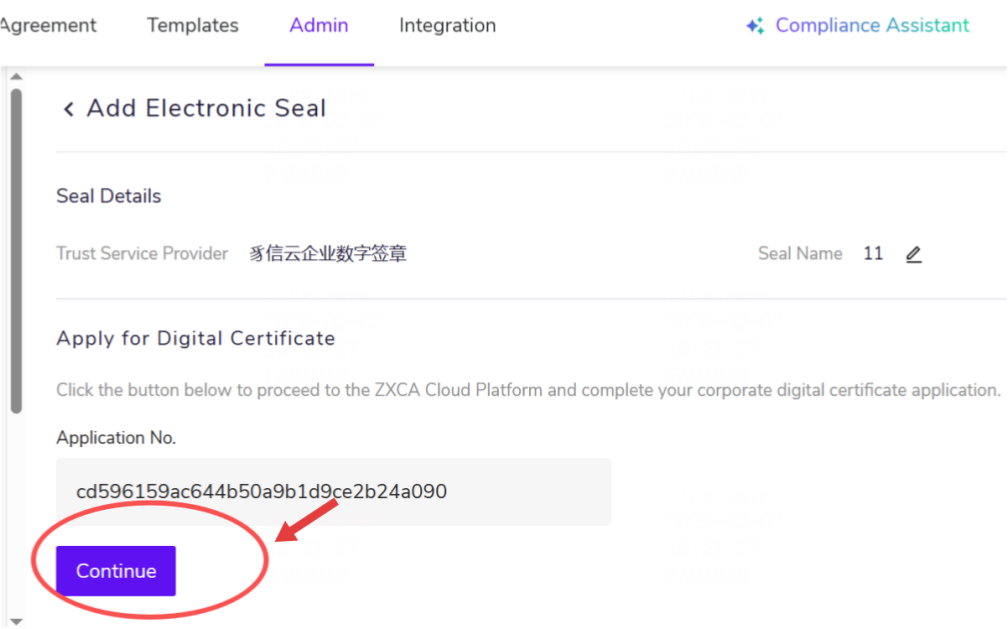This screenshot has height=629, width=1008.
Task: Open the Agreement tab
Action: tap(48, 26)
